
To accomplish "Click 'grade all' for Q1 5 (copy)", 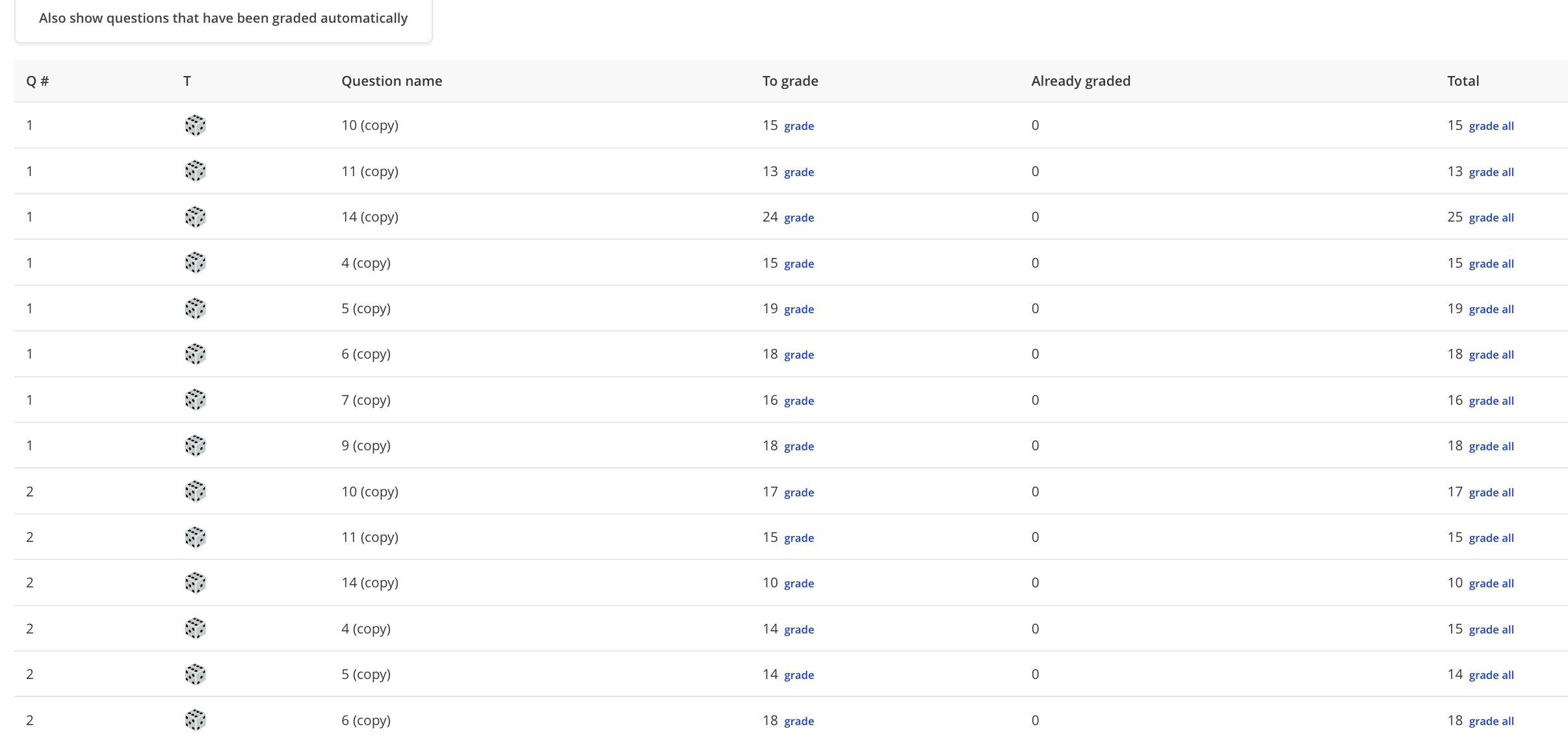I will point(1491,309).
